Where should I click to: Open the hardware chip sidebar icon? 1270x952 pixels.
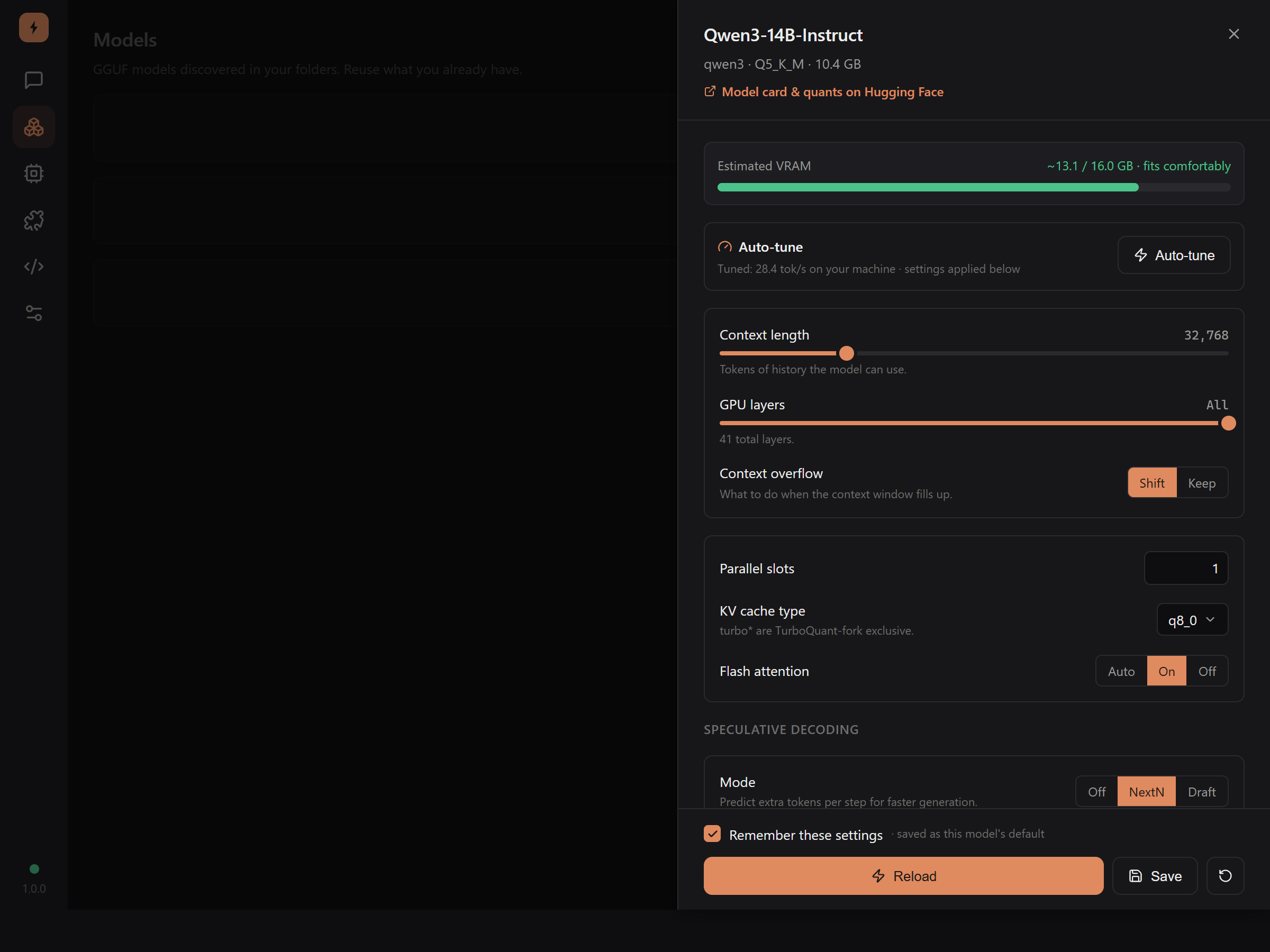coord(34,173)
